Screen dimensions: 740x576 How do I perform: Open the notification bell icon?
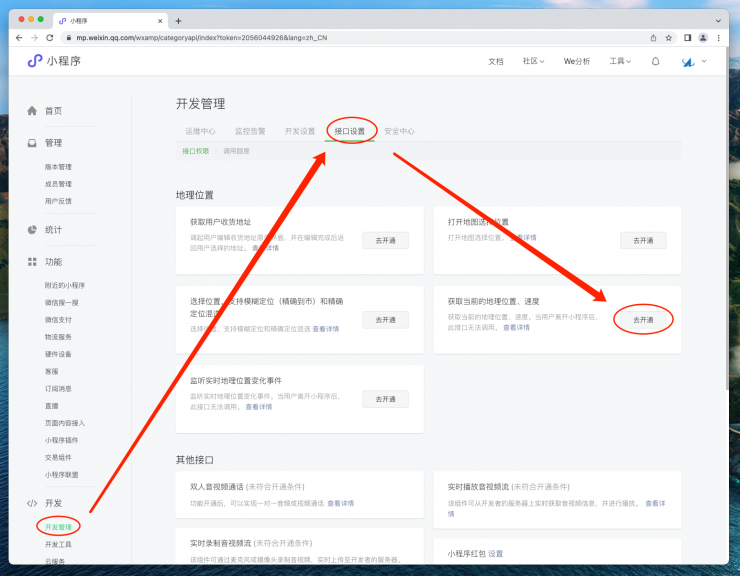coord(655,61)
